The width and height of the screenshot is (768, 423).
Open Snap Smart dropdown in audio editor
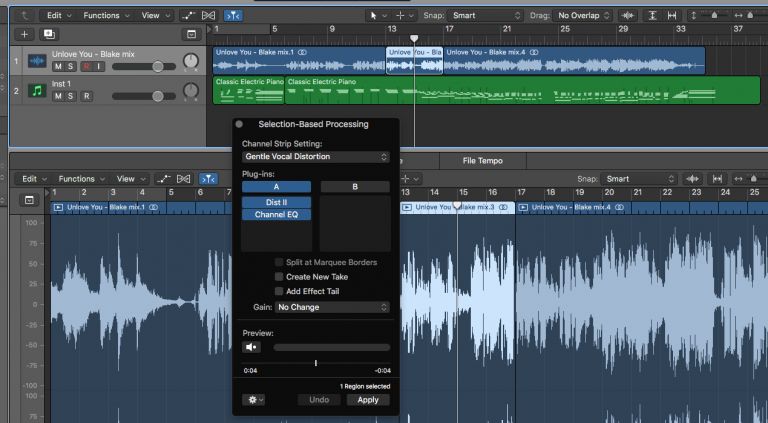(638, 179)
